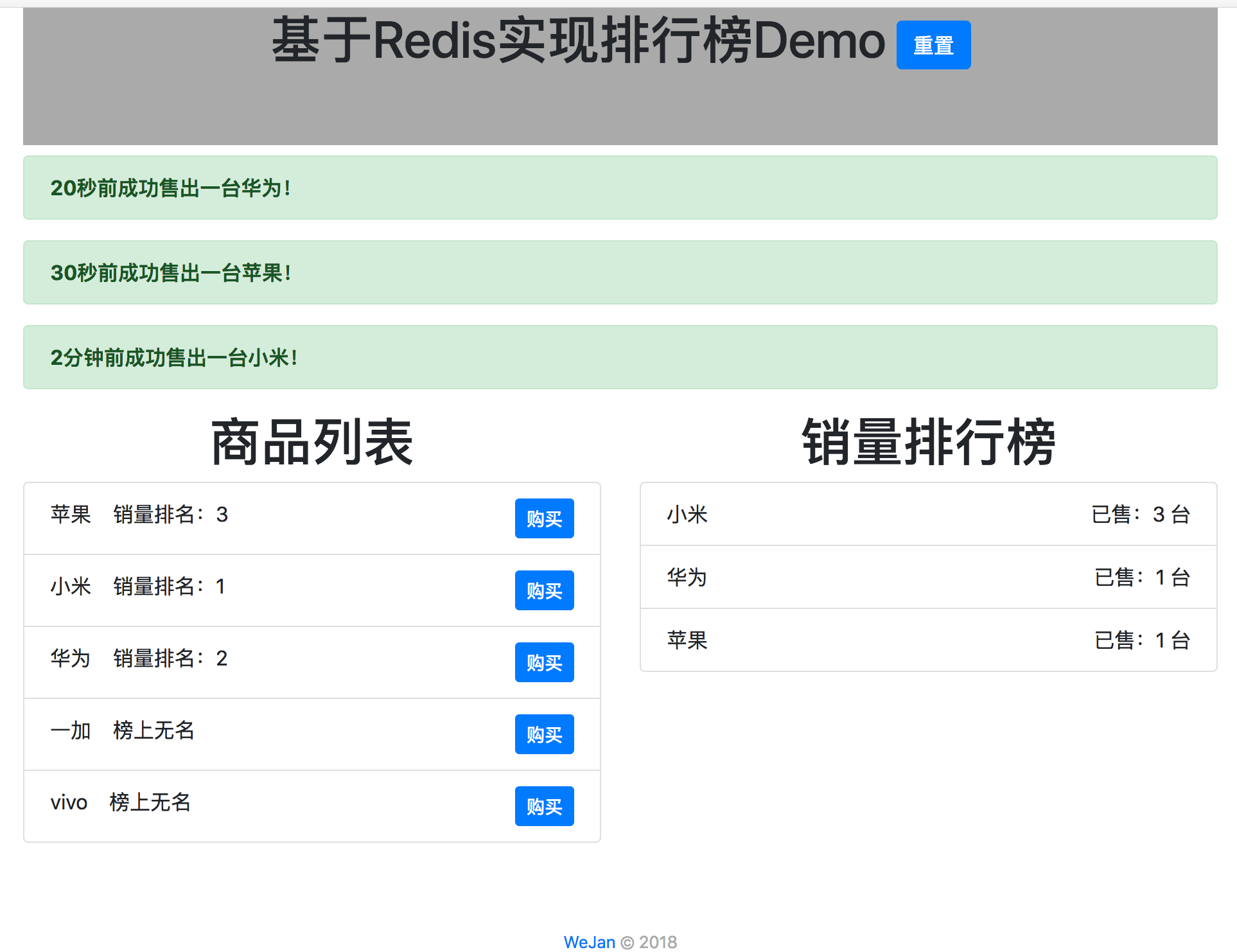1237x952 pixels.
Task: Open the WeJan footer link
Action: [x=589, y=942]
